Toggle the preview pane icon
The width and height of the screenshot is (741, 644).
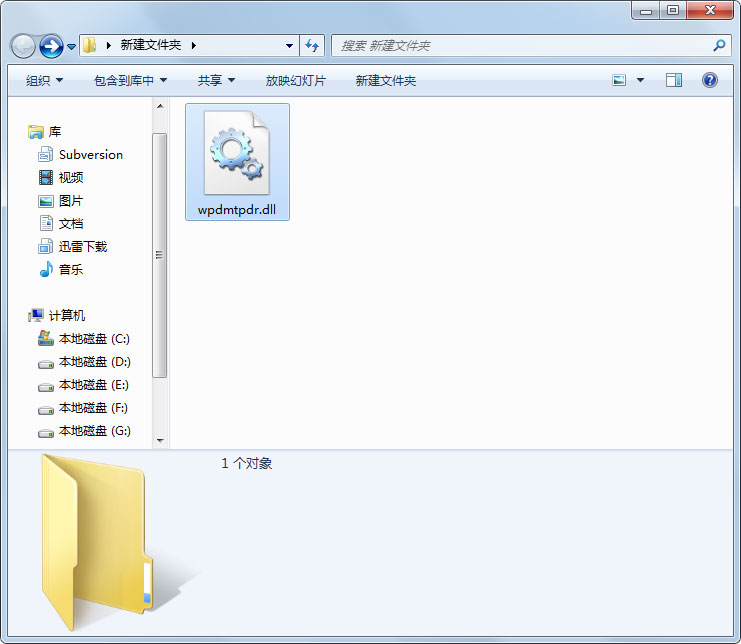coord(674,80)
